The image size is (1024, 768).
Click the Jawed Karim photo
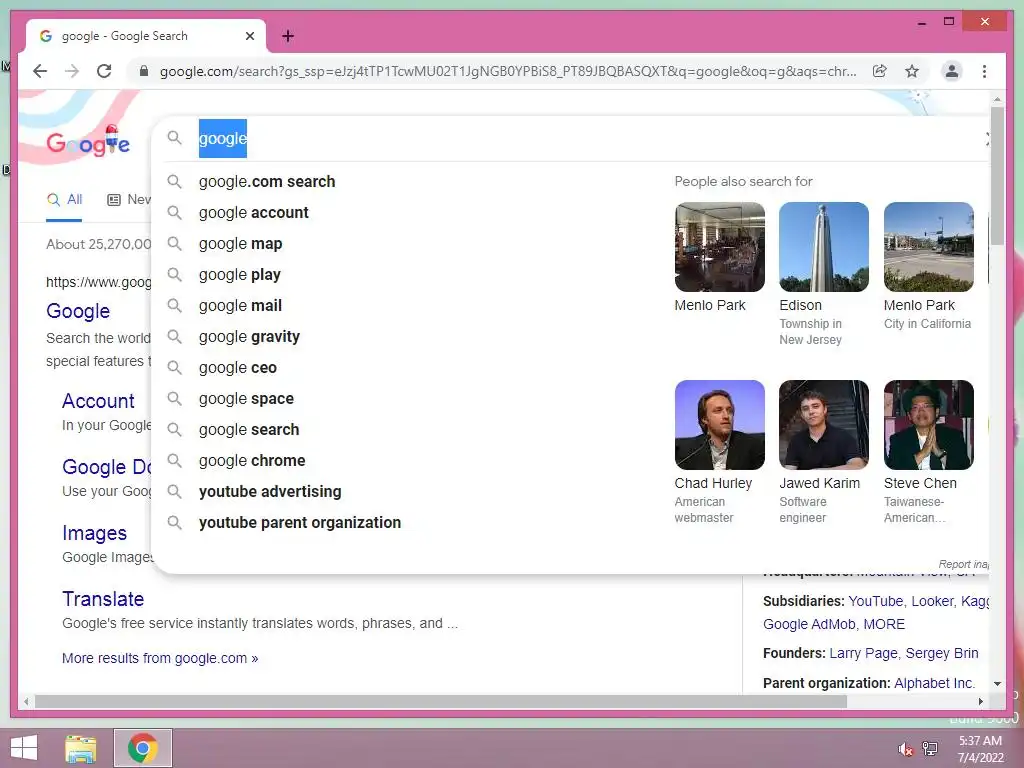click(x=824, y=424)
